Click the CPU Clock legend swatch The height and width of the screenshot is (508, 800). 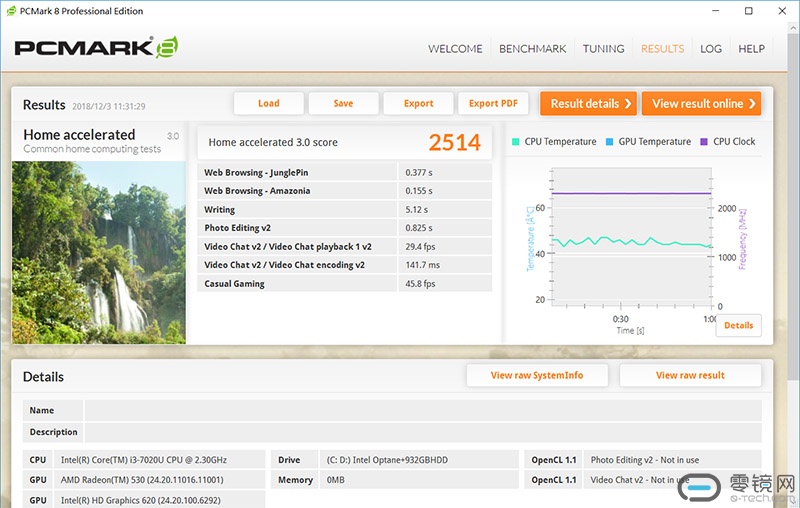click(x=704, y=142)
